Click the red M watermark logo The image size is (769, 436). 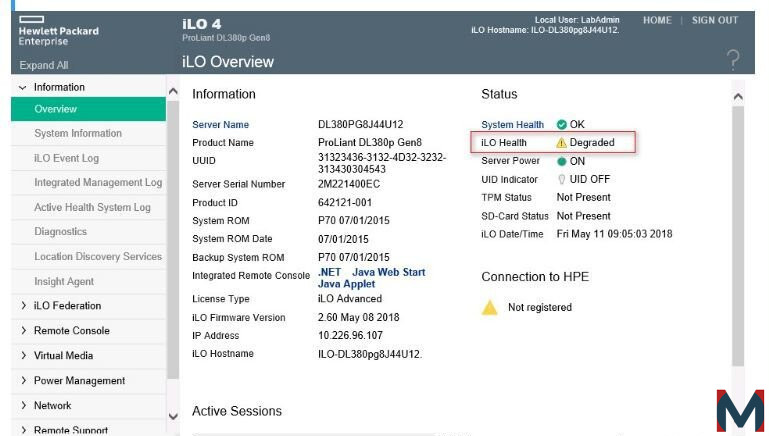pos(740,410)
